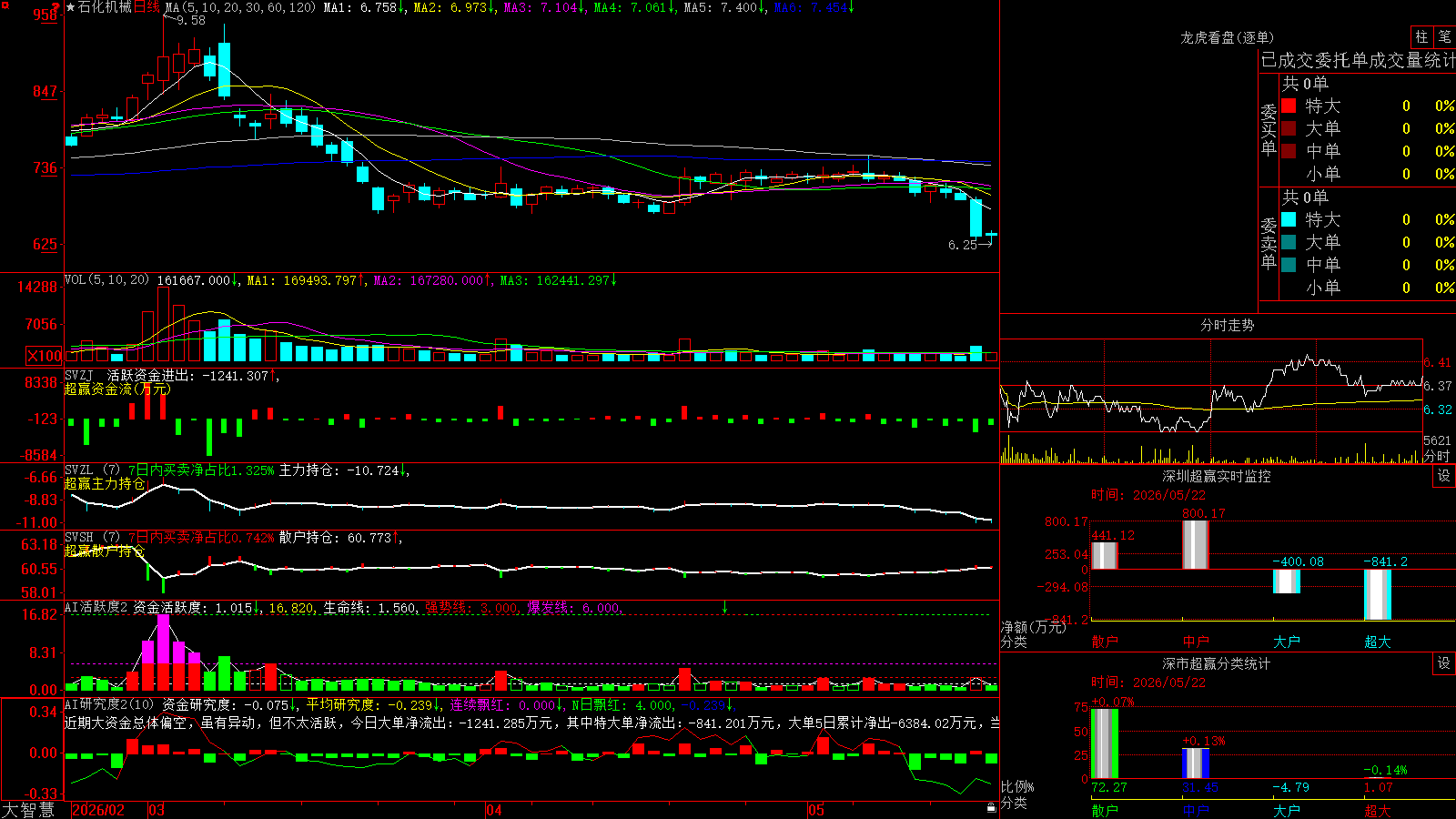Click the 超大 bar valued -841.2
The image size is (1456, 819).
pos(1378,595)
